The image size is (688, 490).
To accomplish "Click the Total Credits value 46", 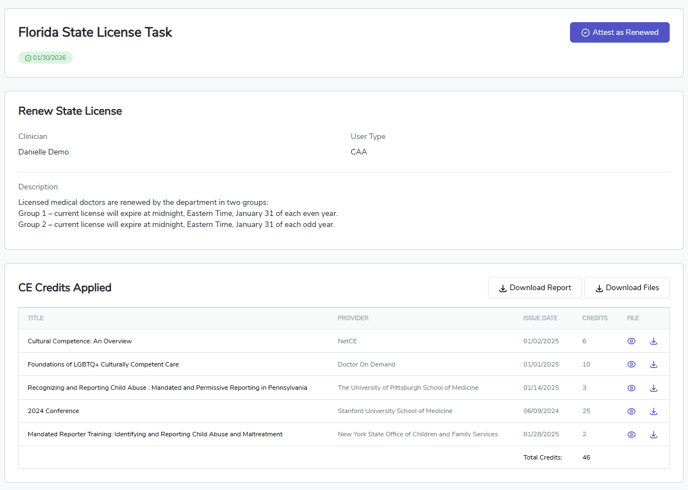I will [x=586, y=458].
